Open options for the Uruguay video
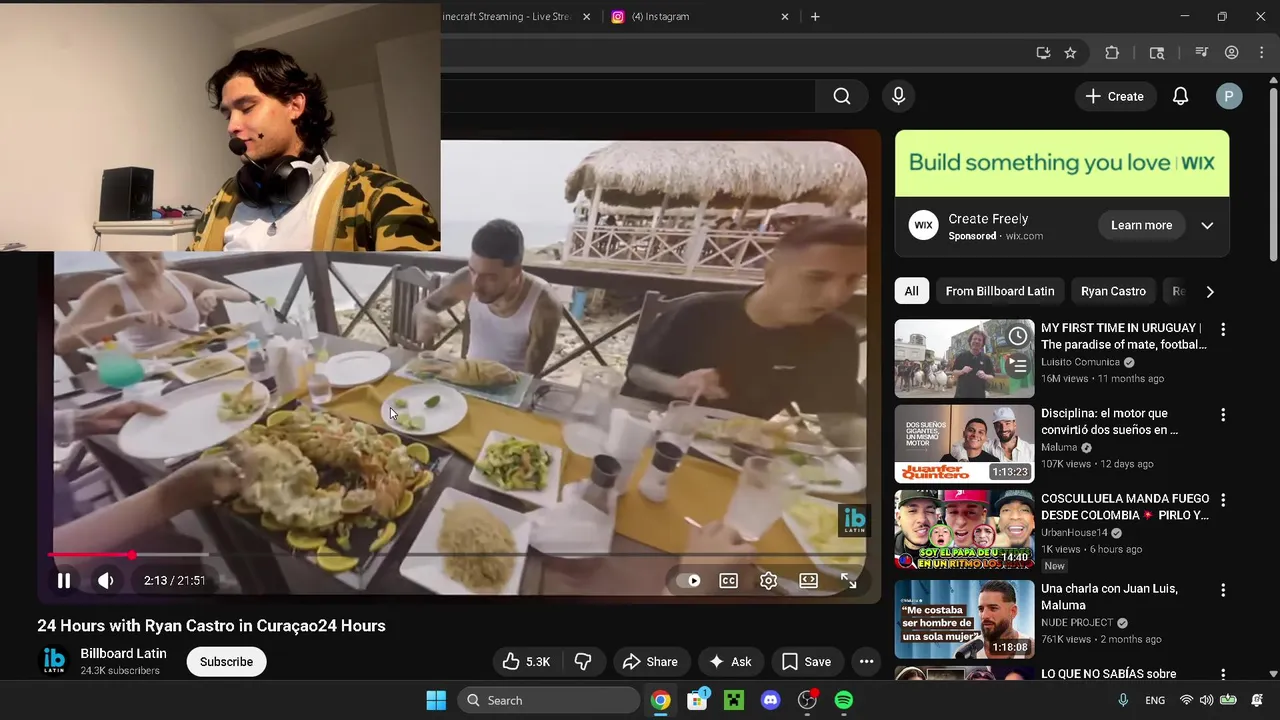Screen dimensions: 1280x720 point(1222,329)
